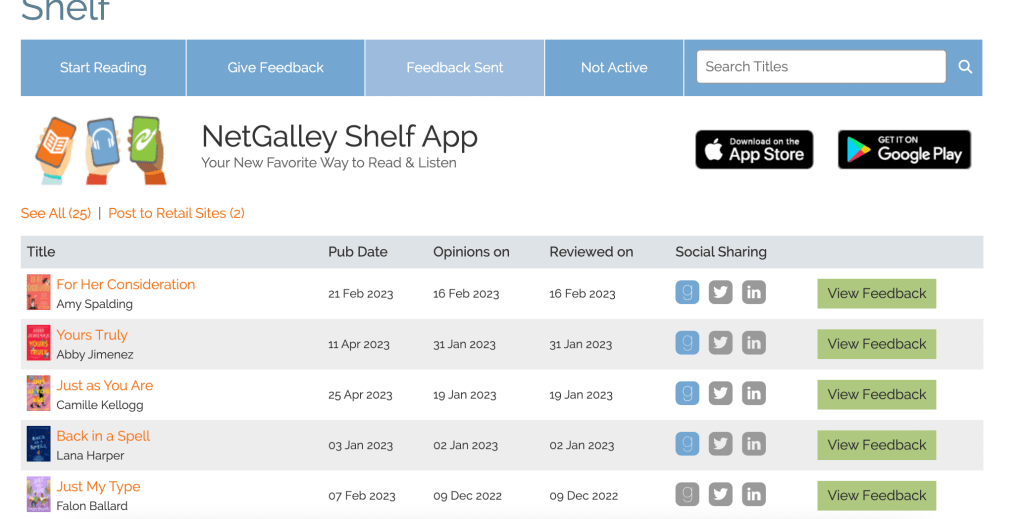Open the Yours Truly book cover thumbnail
Screen dimensions: 1022x519
38,343
